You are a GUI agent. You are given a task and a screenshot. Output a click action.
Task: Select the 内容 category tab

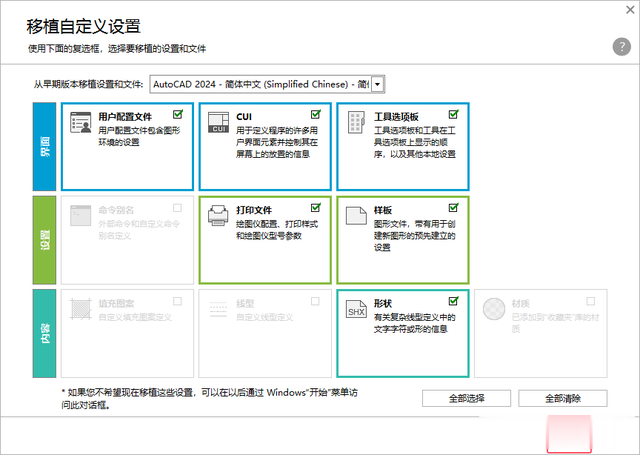point(44,333)
